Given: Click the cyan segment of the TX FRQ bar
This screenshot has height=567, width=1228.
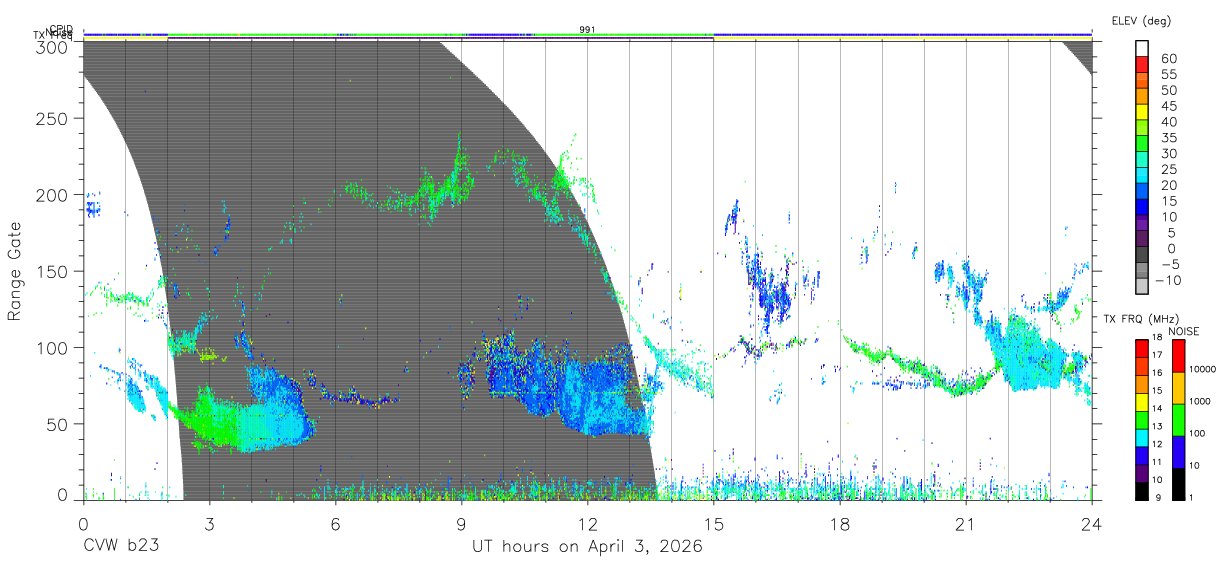Looking at the screenshot, I should tap(1141, 437).
